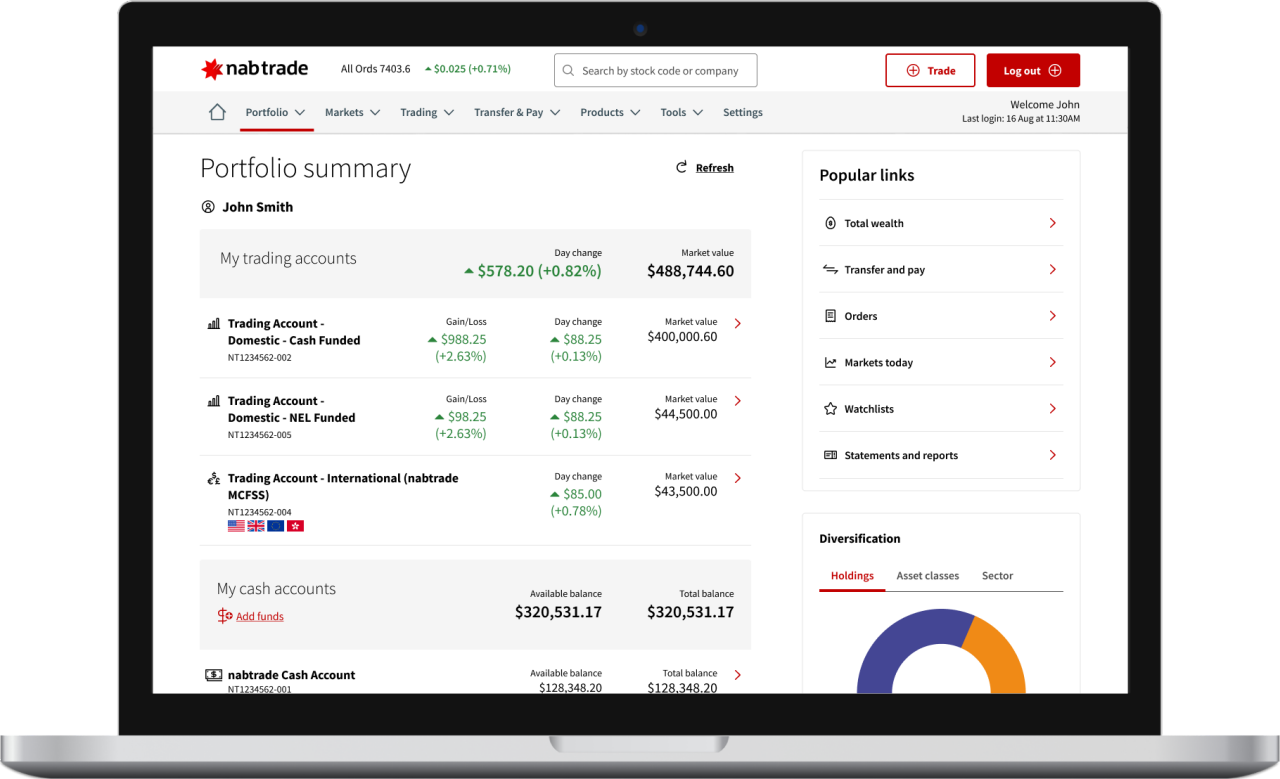Screen dimensions: 1280x779
Task: Expand the Transfer & Pay dropdown
Action: tap(517, 113)
